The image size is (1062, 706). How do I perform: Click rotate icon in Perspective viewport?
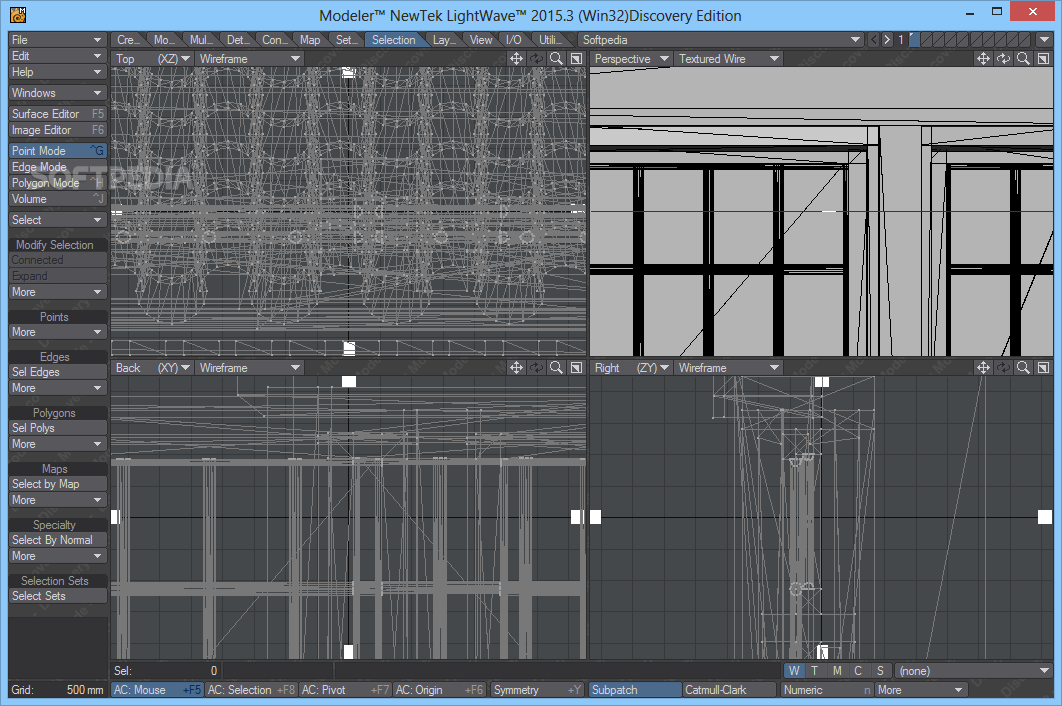pos(1003,59)
